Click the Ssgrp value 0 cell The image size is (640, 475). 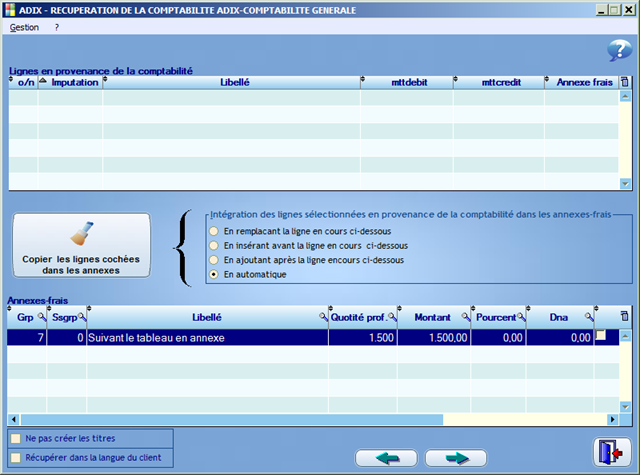[x=67, y=337]
